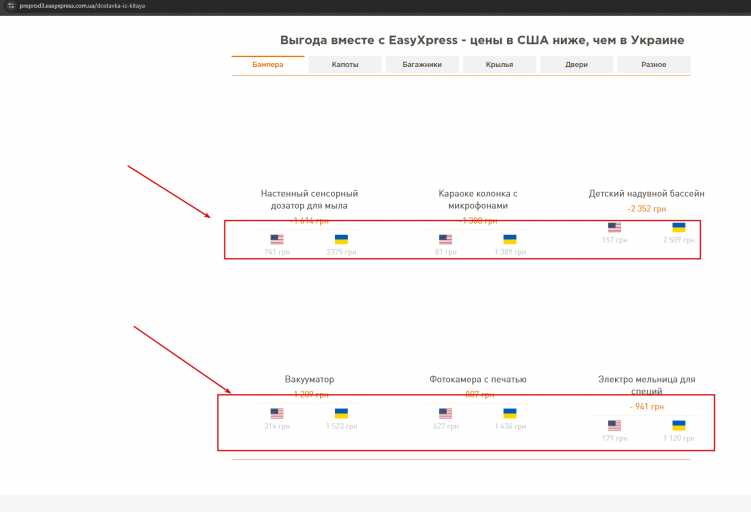Click the price 314 грн
This screenshot has height=512, width=751.
(277, 426)
